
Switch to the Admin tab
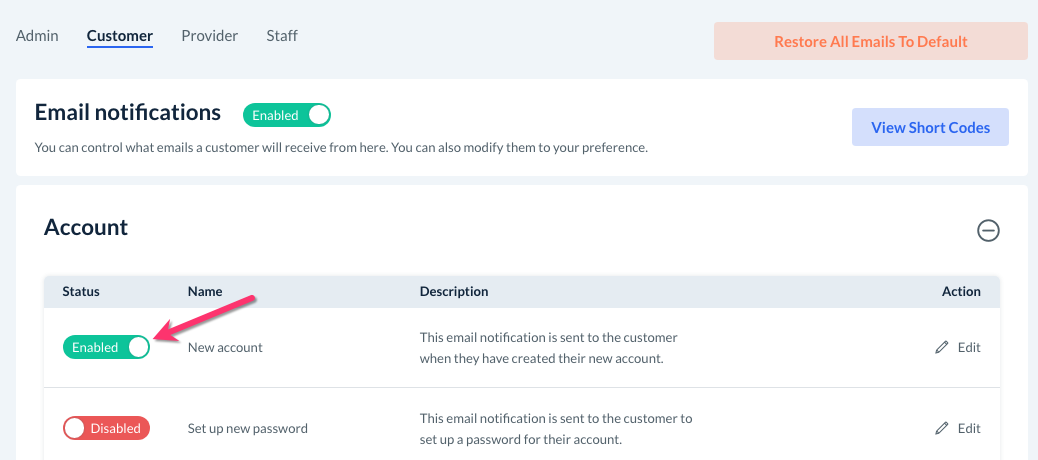coord(37,36)
